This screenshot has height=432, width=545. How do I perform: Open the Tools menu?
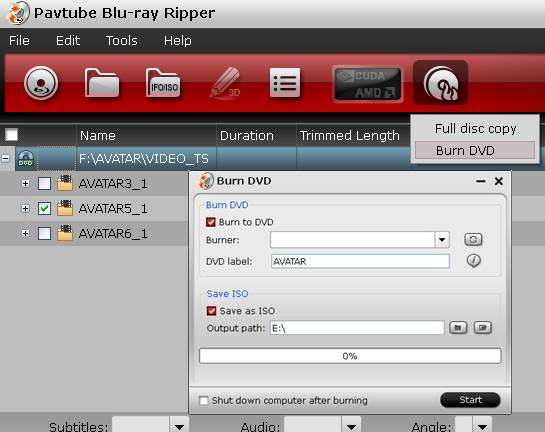[122, 41]
